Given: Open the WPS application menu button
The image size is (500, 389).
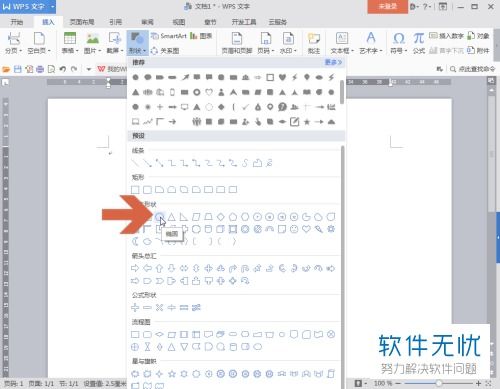Looking at the screenshot, I should (28, 6).
